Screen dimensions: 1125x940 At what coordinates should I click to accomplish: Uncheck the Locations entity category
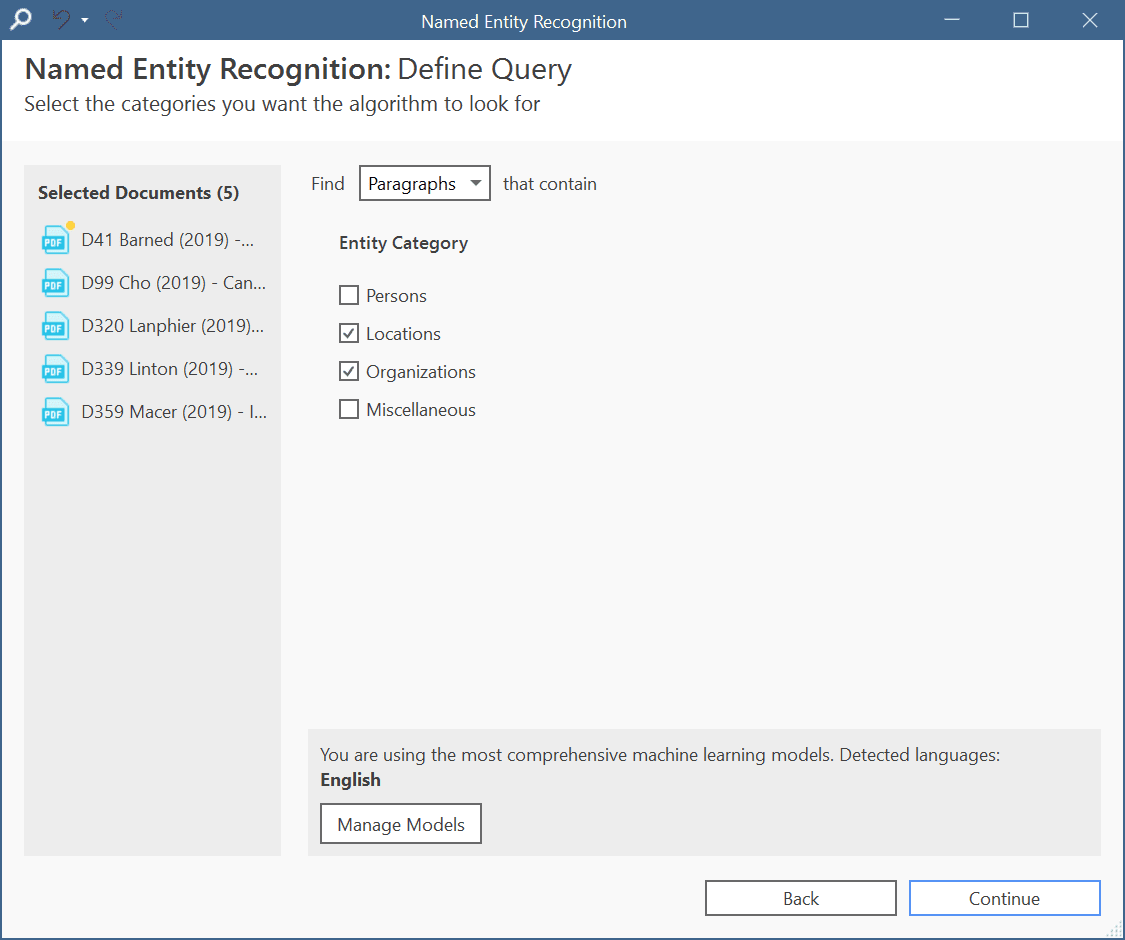point(349,333)
